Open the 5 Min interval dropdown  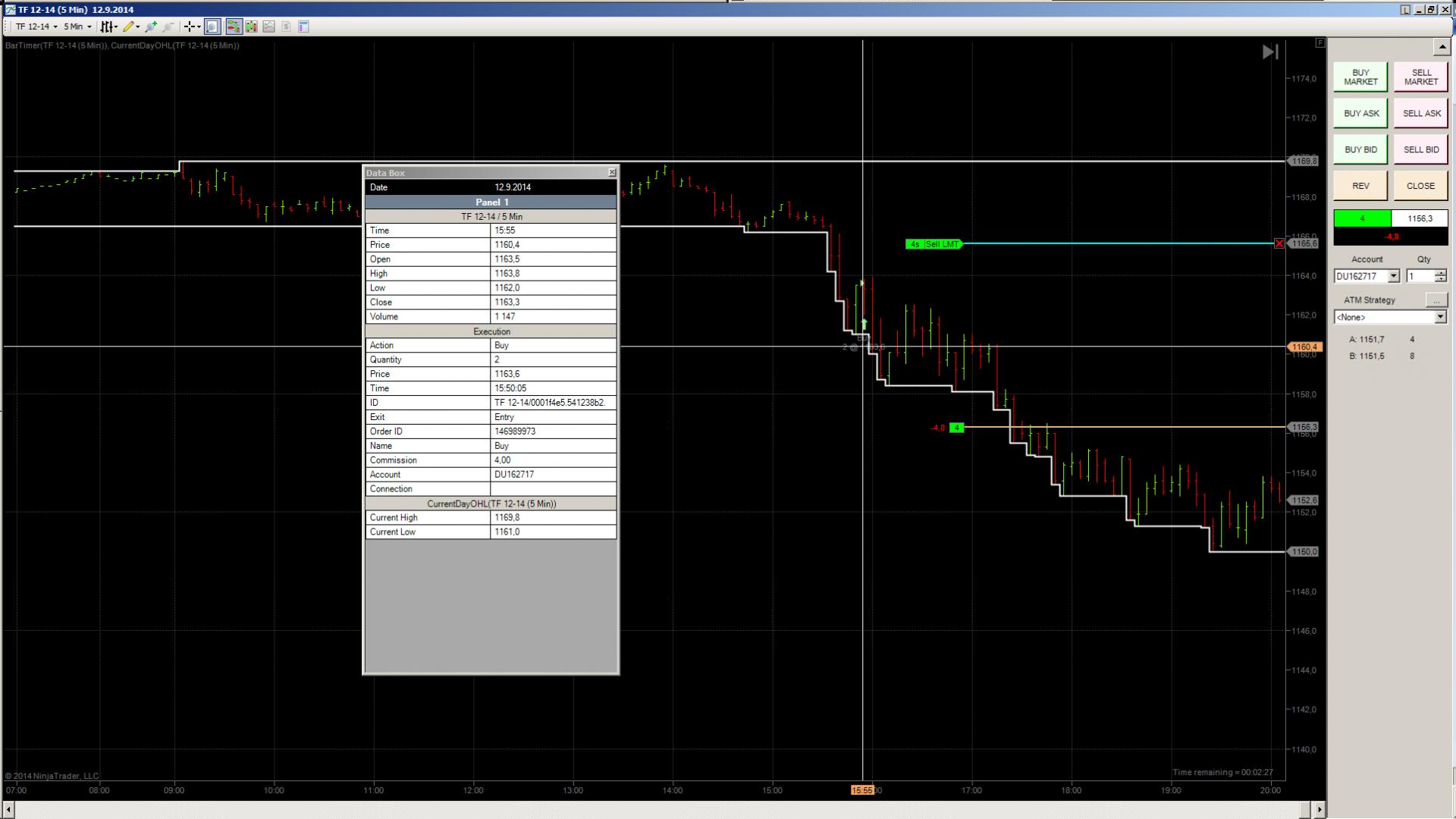pyautogui.click(x=77, y=27)
